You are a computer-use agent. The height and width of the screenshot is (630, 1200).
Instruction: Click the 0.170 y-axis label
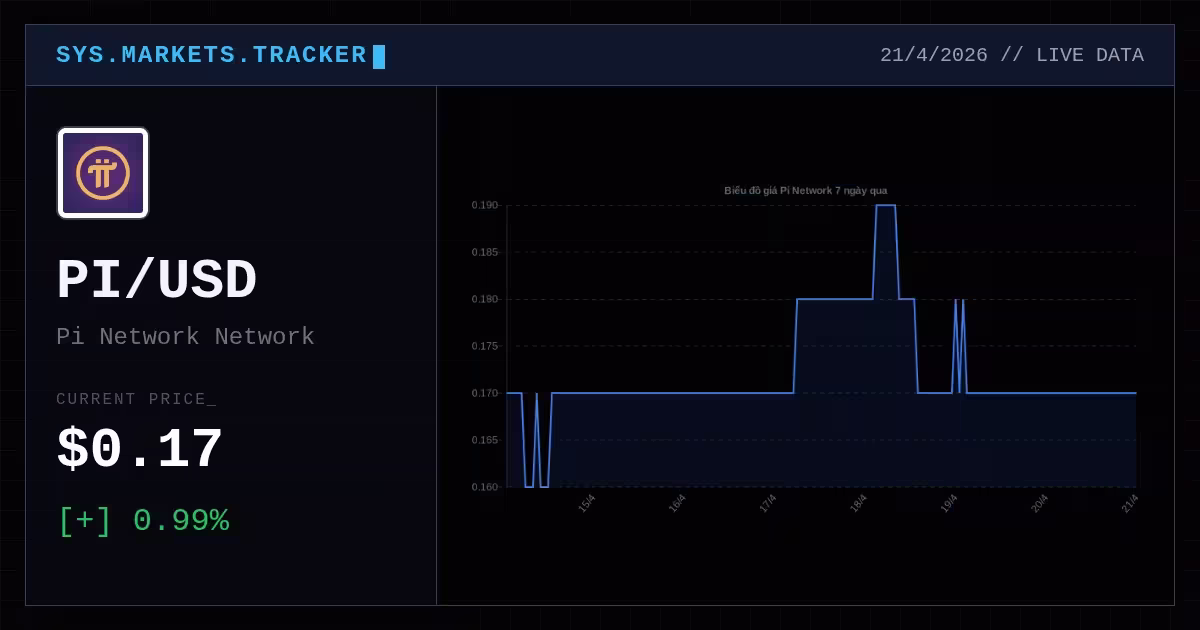[485, 393]
